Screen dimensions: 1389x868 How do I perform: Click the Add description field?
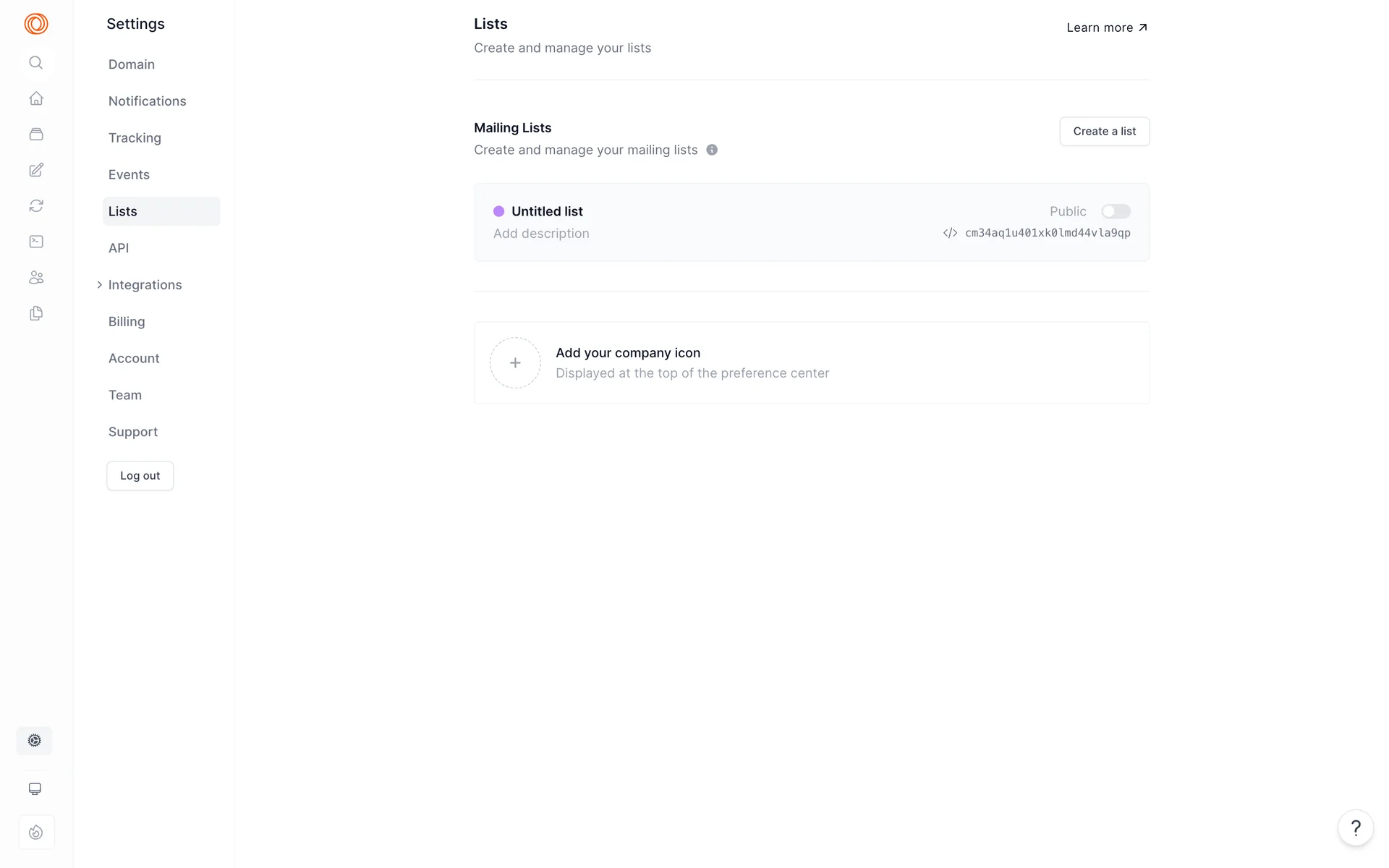(541, 234)
